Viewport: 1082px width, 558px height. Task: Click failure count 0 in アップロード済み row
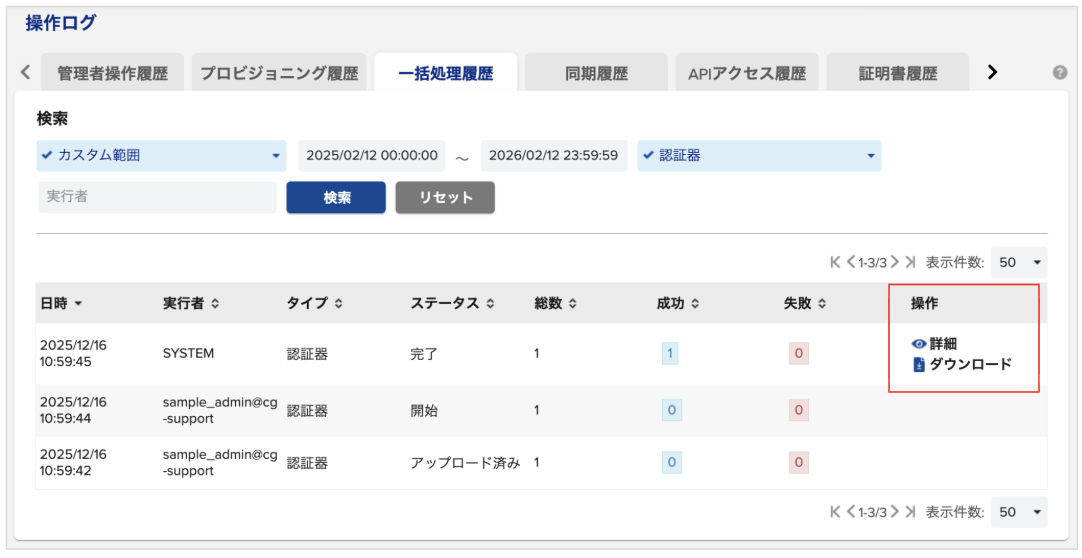click(x=798, y=462)
